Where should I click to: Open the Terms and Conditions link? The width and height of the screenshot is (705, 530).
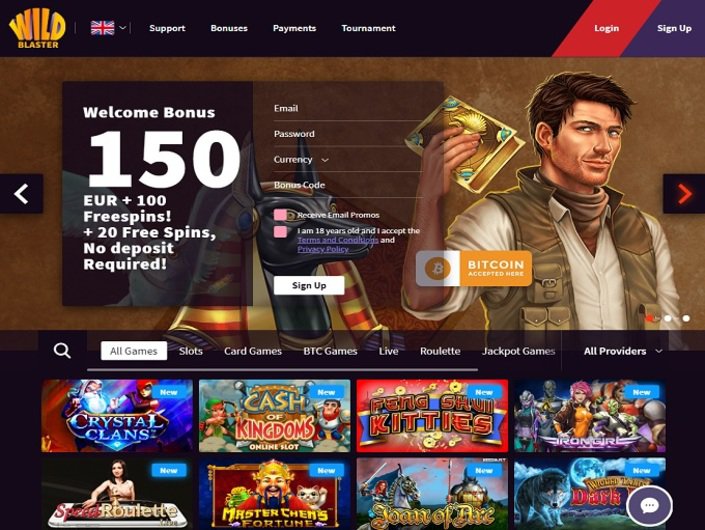click(338, 240)
